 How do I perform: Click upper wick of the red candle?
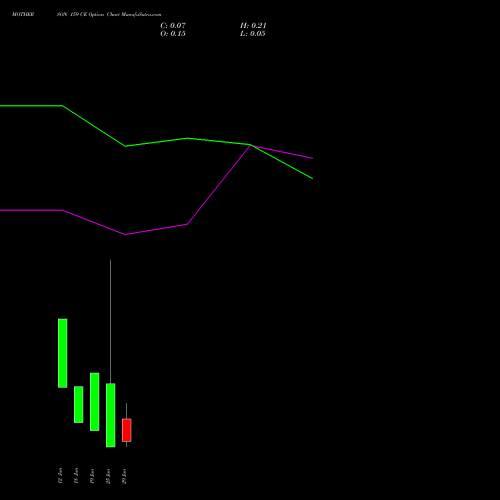[127, 411]
